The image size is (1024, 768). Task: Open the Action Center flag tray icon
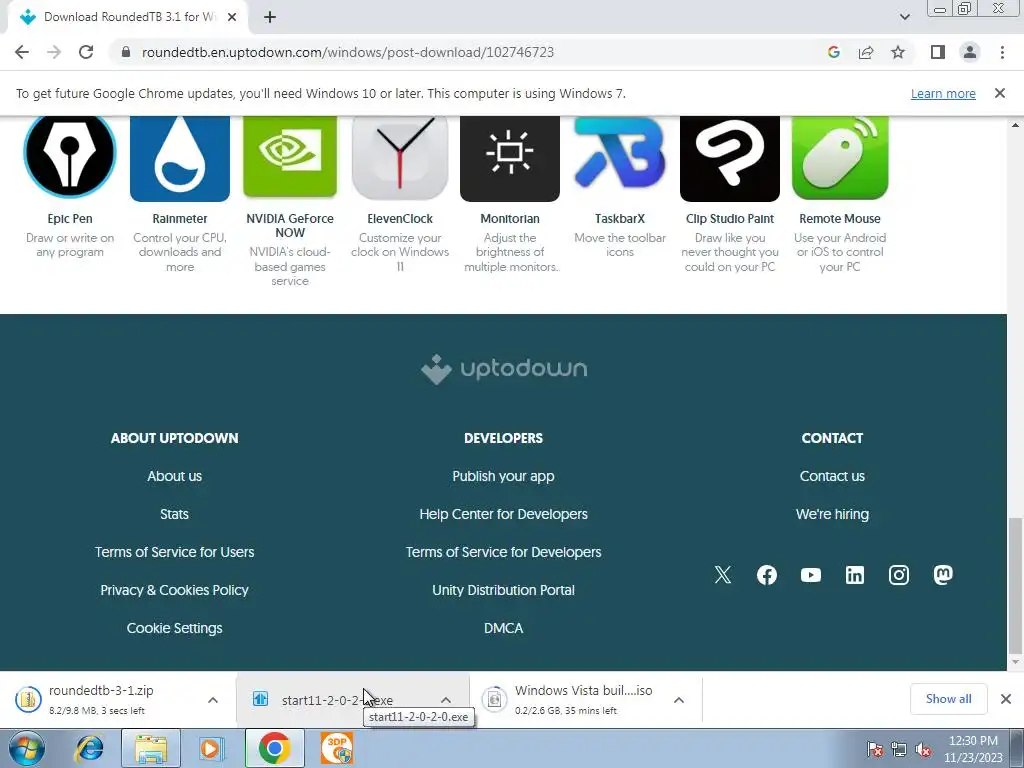875,750
